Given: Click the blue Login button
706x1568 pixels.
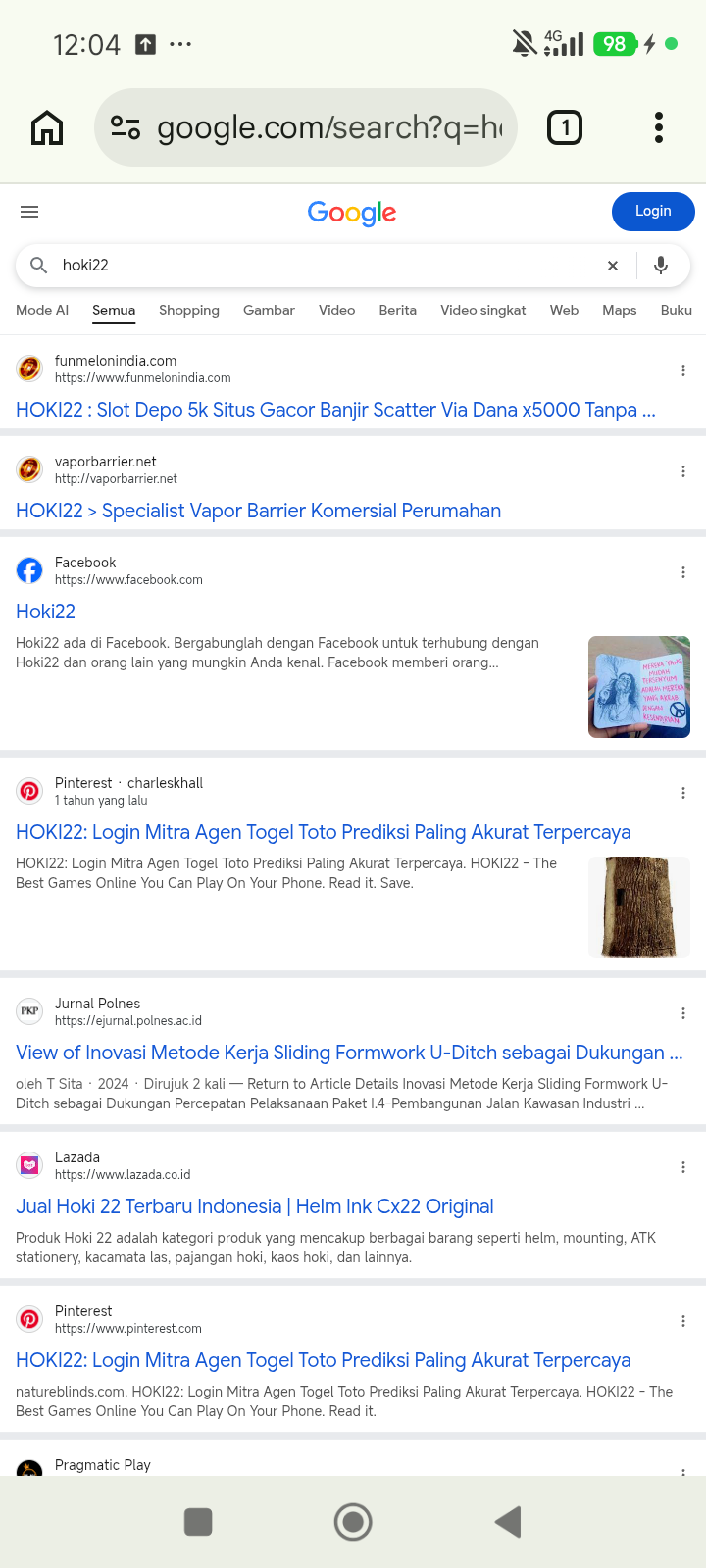Looking at the screenshot, I should pyautogui.click(x=653, y=212).
